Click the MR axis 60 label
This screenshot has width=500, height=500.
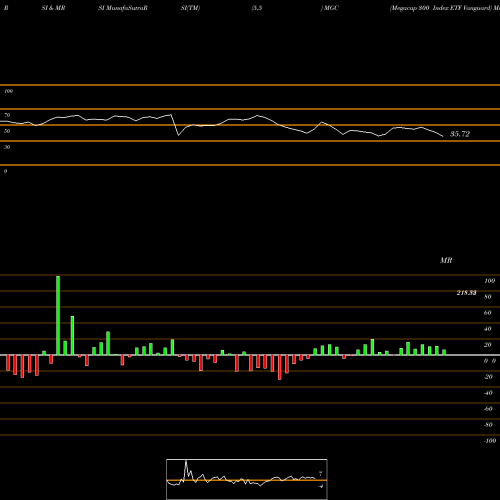[487, 313]
